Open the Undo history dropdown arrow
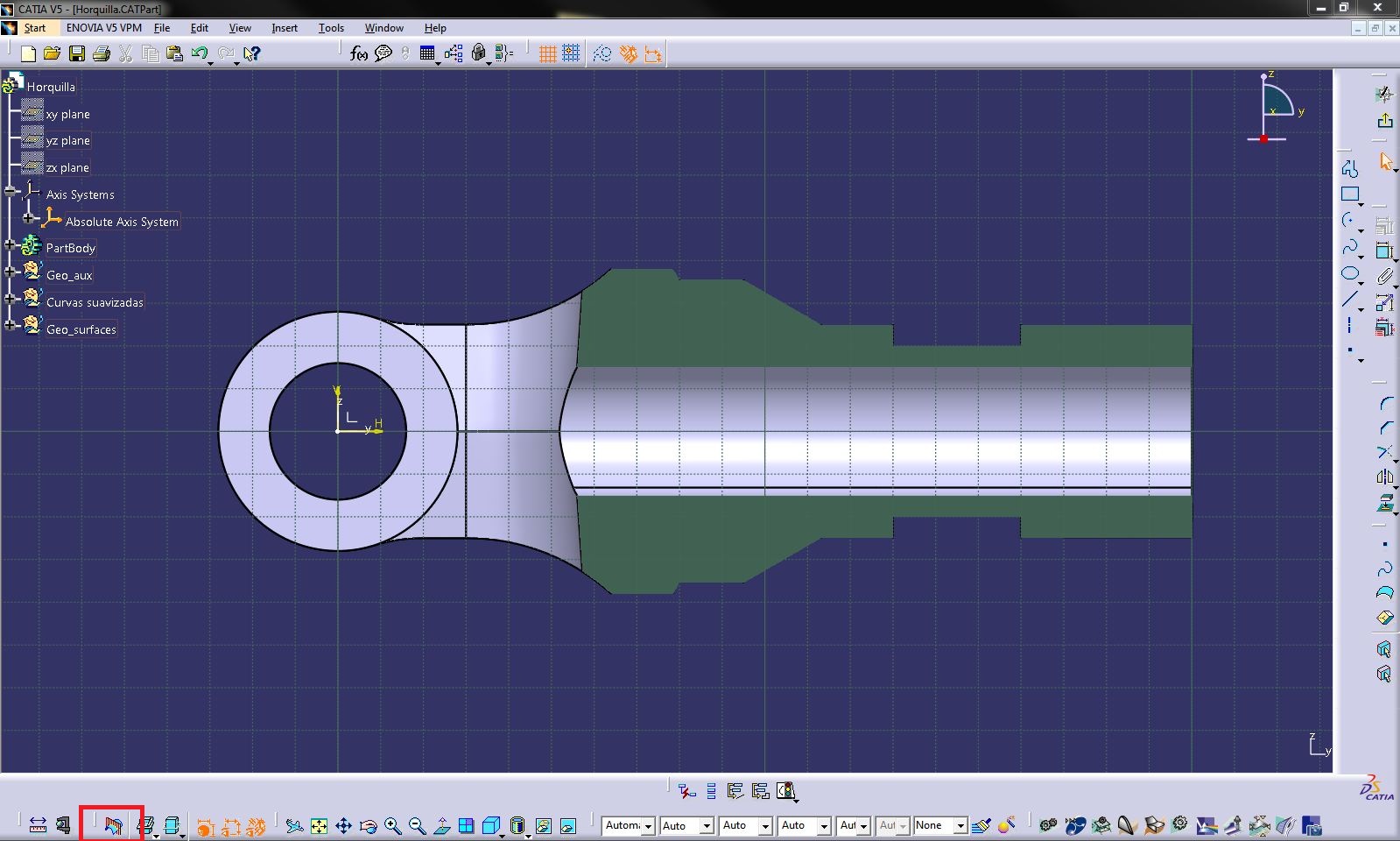Screen dimensions: 1400x841 click(x=210, y=62)
